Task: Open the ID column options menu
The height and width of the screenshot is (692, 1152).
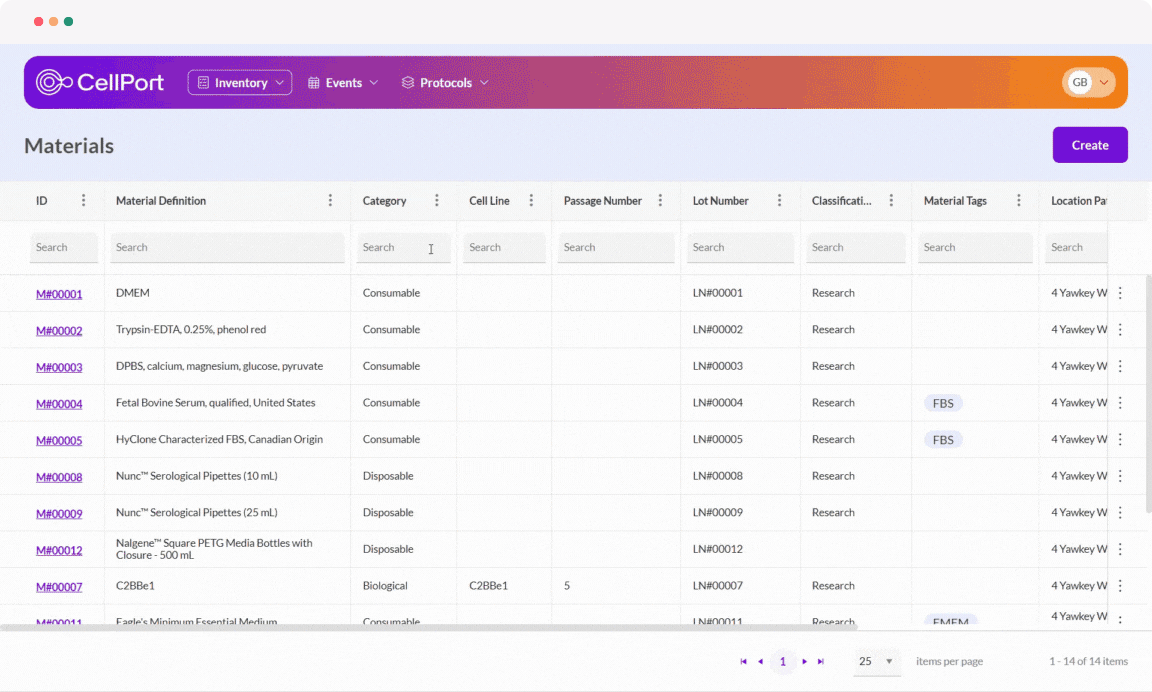Action: [x=84, y=201]
